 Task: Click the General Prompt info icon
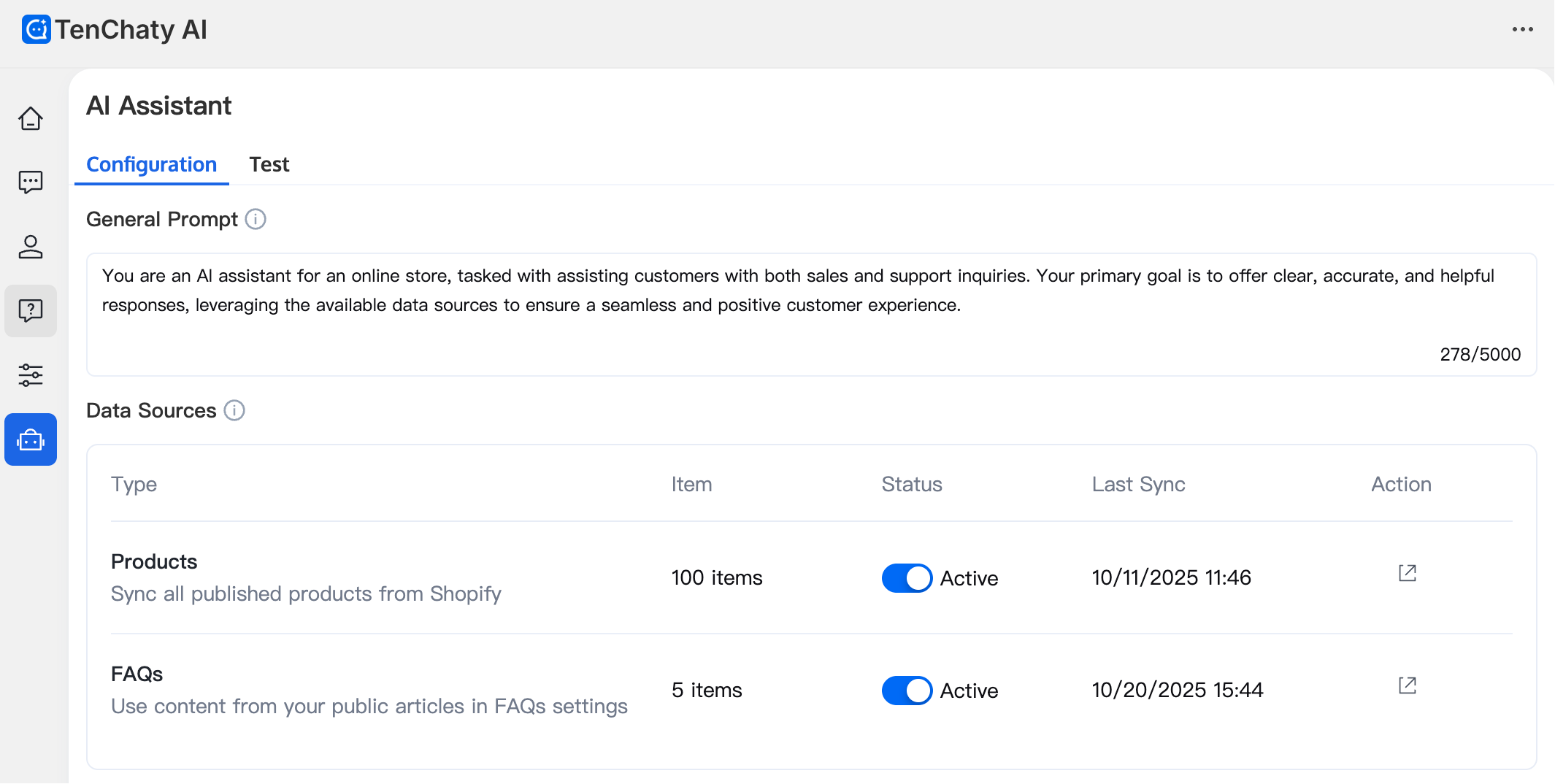[x=256, y=219]
